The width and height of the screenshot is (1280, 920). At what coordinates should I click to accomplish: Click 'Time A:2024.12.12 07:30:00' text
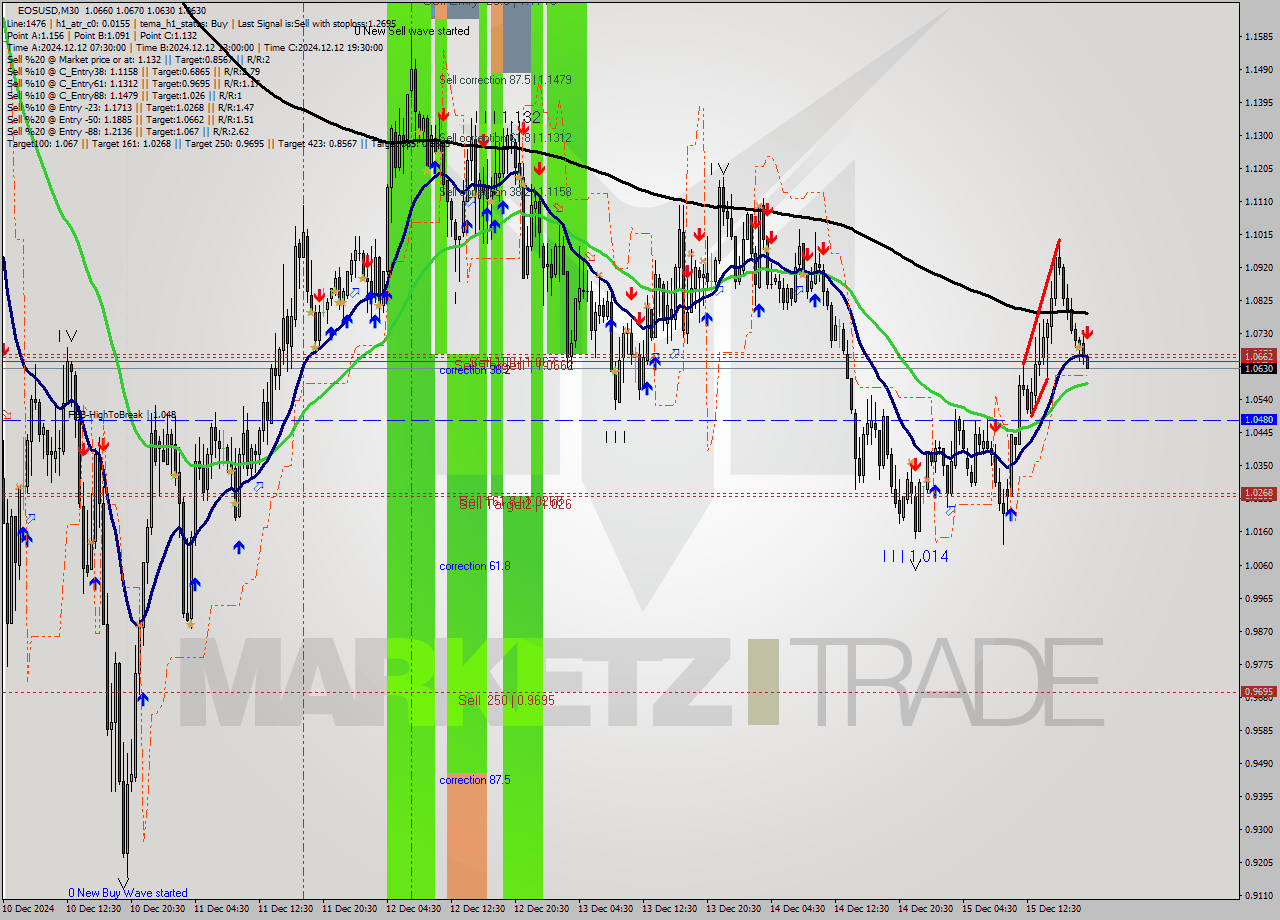point(66,47)
